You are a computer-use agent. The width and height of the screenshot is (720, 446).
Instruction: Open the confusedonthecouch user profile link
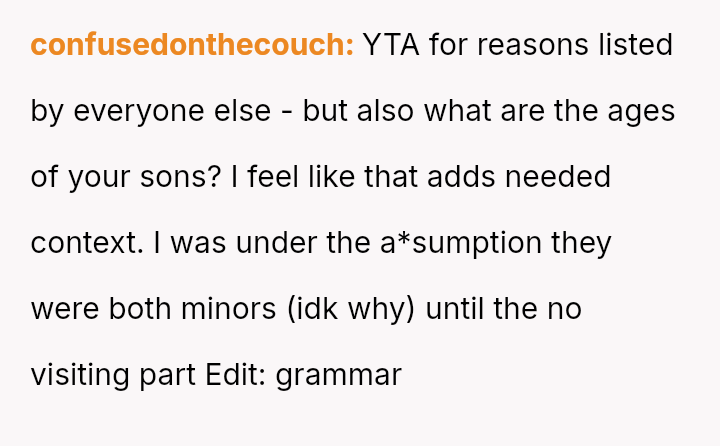pyautogui.click(x=192, y=45)
